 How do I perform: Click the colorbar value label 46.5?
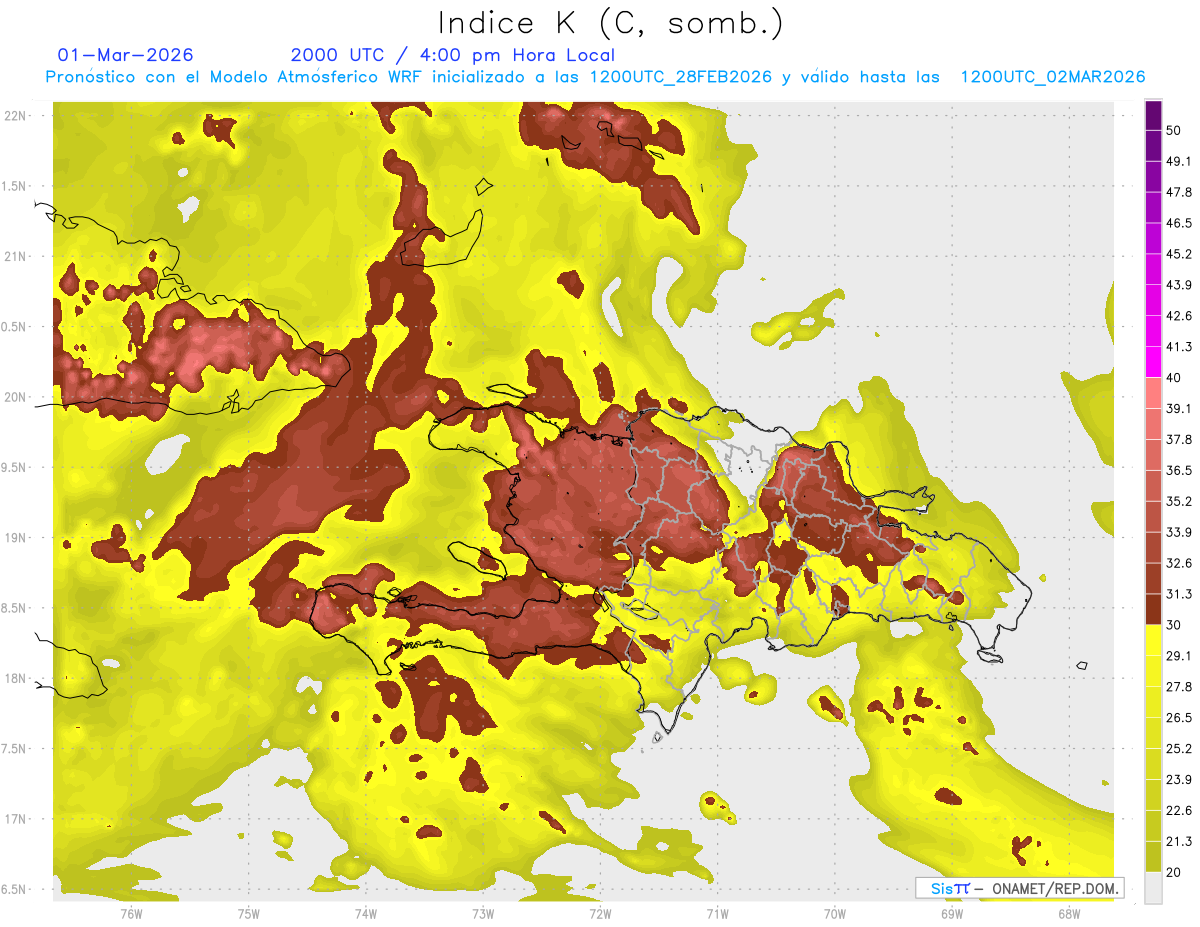pyautogui.click(x=1178, y=223)
